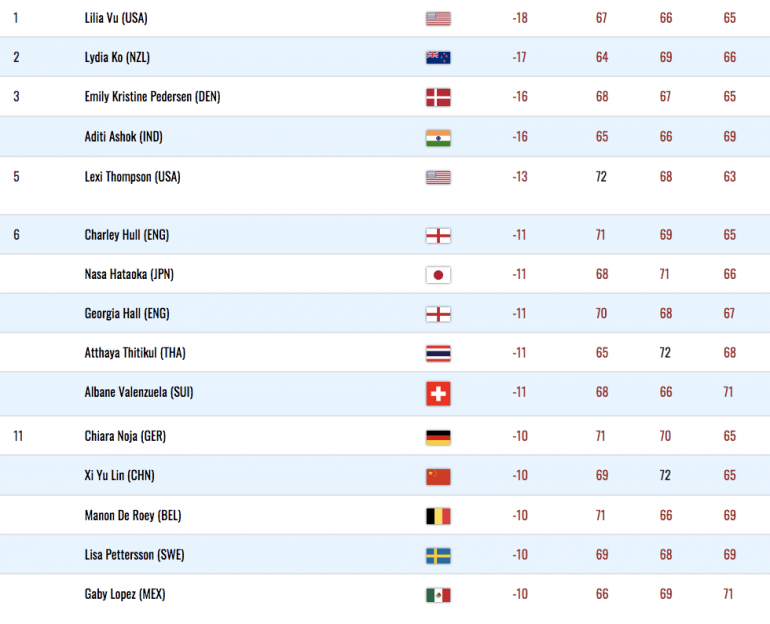Open Lydia Ko (NZL) player name

point(117,57)
